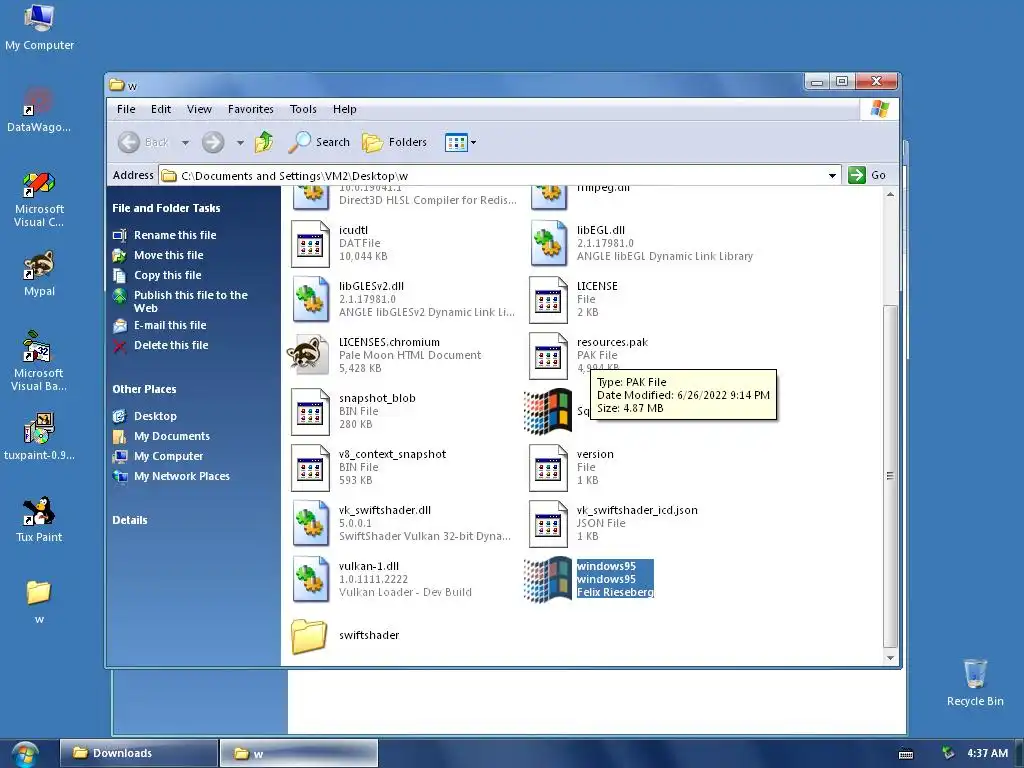This screenshot has height=768, width=1024.
Task: Click the Start orb button
Action: pos(25,754)
